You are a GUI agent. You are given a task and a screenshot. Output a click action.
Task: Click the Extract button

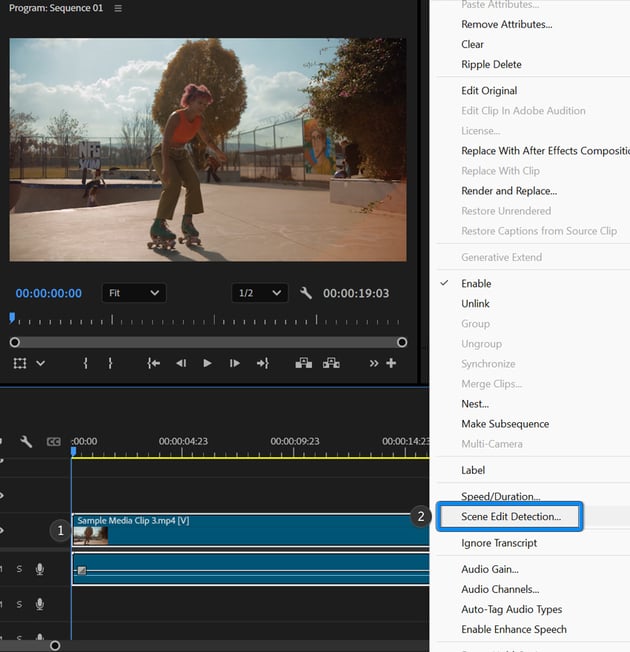pyautogui.click(x=331, y=363)
